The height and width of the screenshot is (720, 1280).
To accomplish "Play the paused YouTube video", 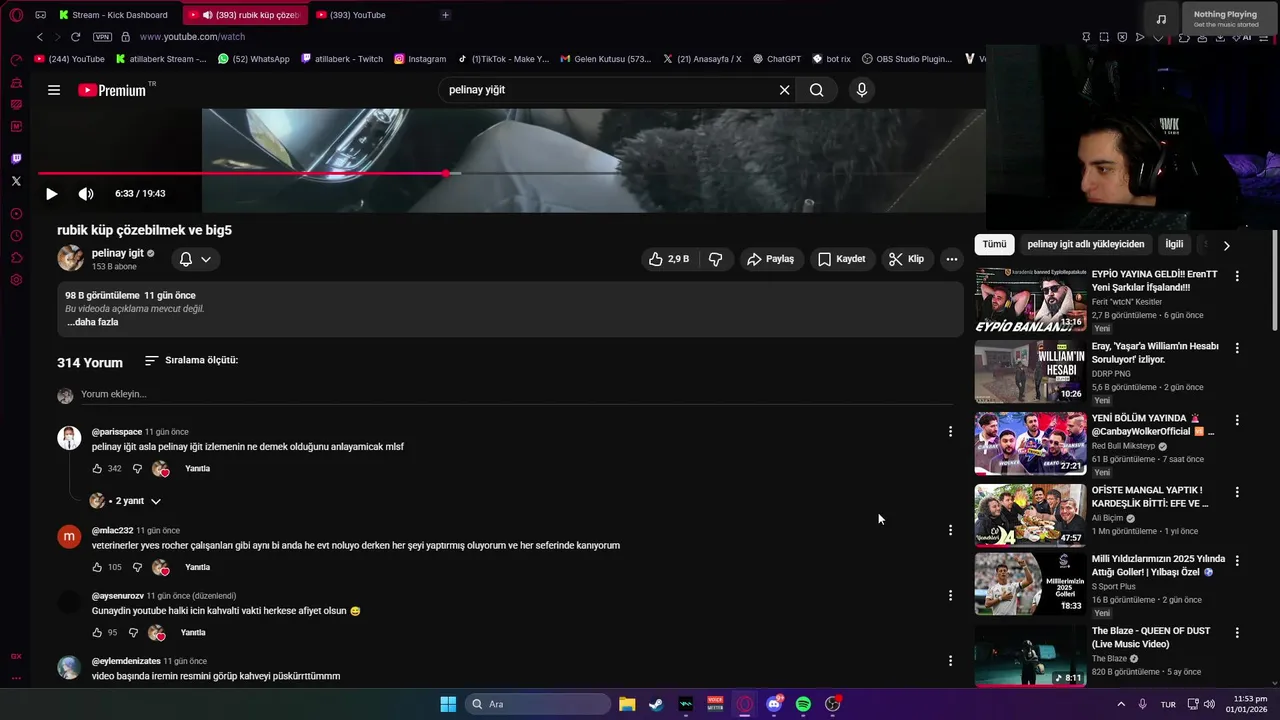I will [x=52, y=194].
